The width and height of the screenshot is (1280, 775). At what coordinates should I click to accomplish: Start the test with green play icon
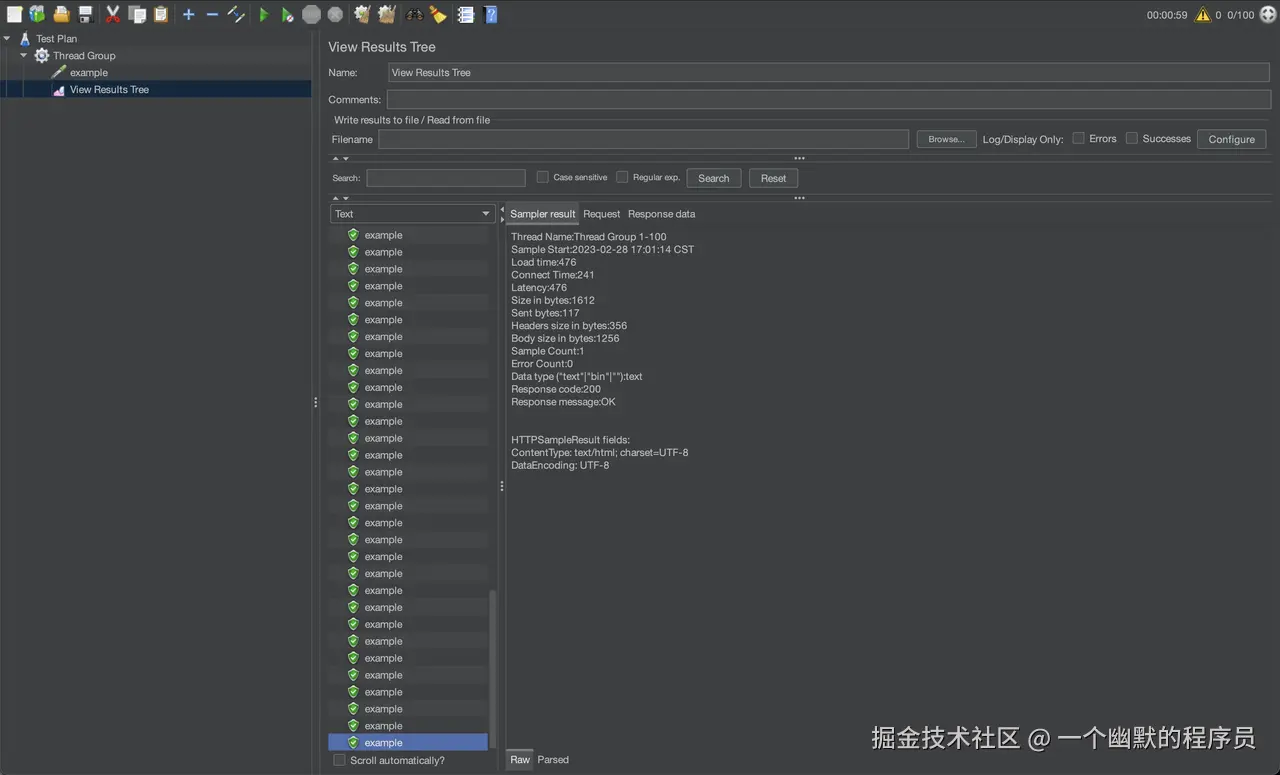pyautogui.click(x=264, y=15)
